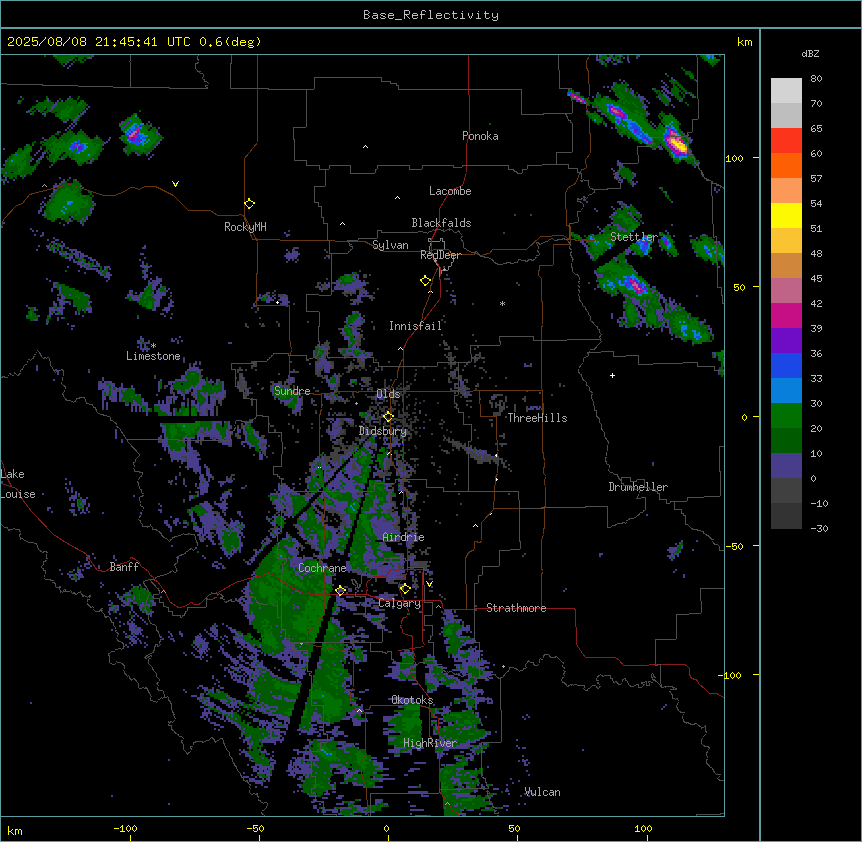Select the RedDeer city label
This screenshot has height=842, width=862.
[440, 255]
